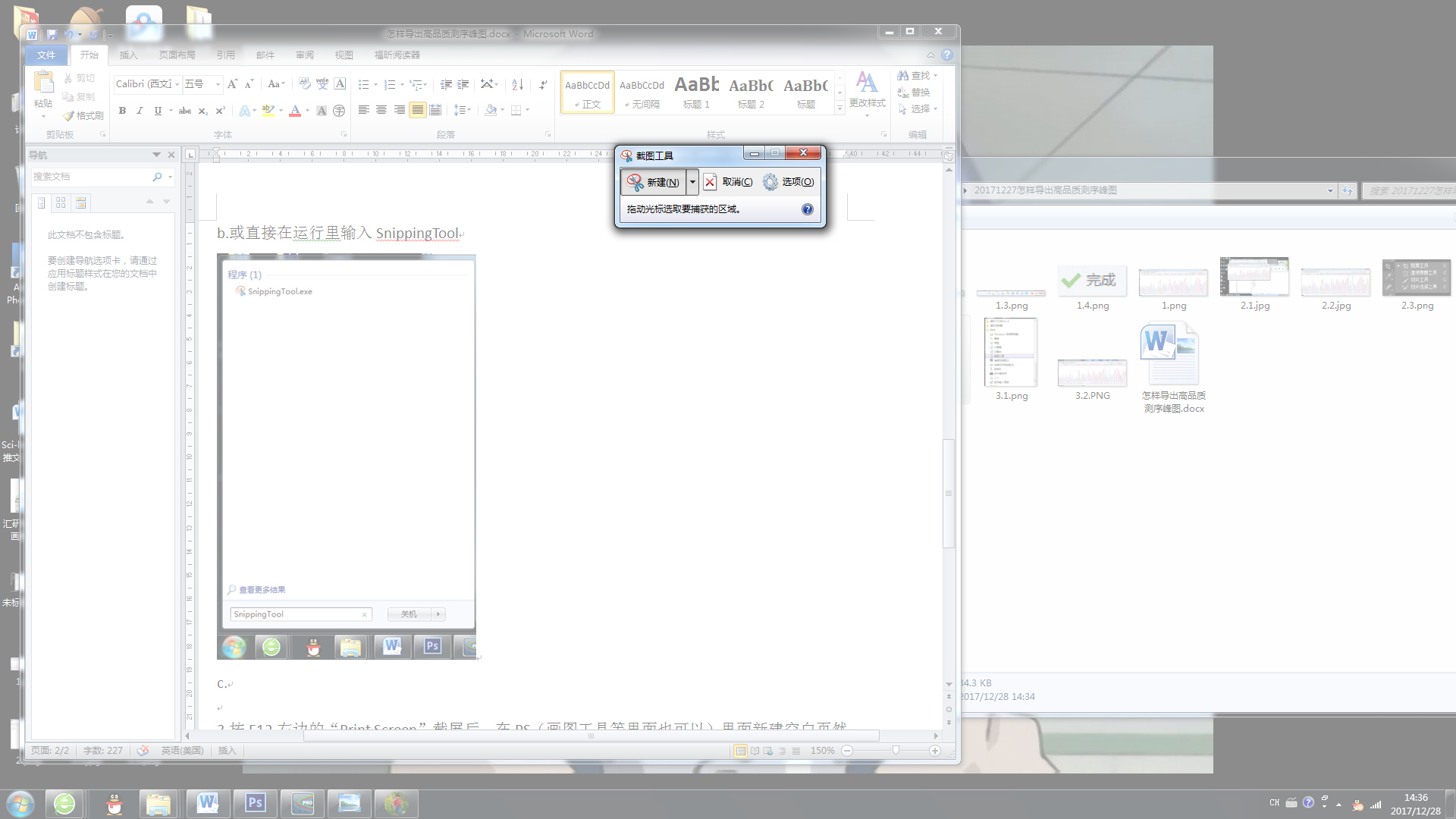Expand the New snip mode arrow
This screenshot has width=1456, height=819.
pos(692,182)
